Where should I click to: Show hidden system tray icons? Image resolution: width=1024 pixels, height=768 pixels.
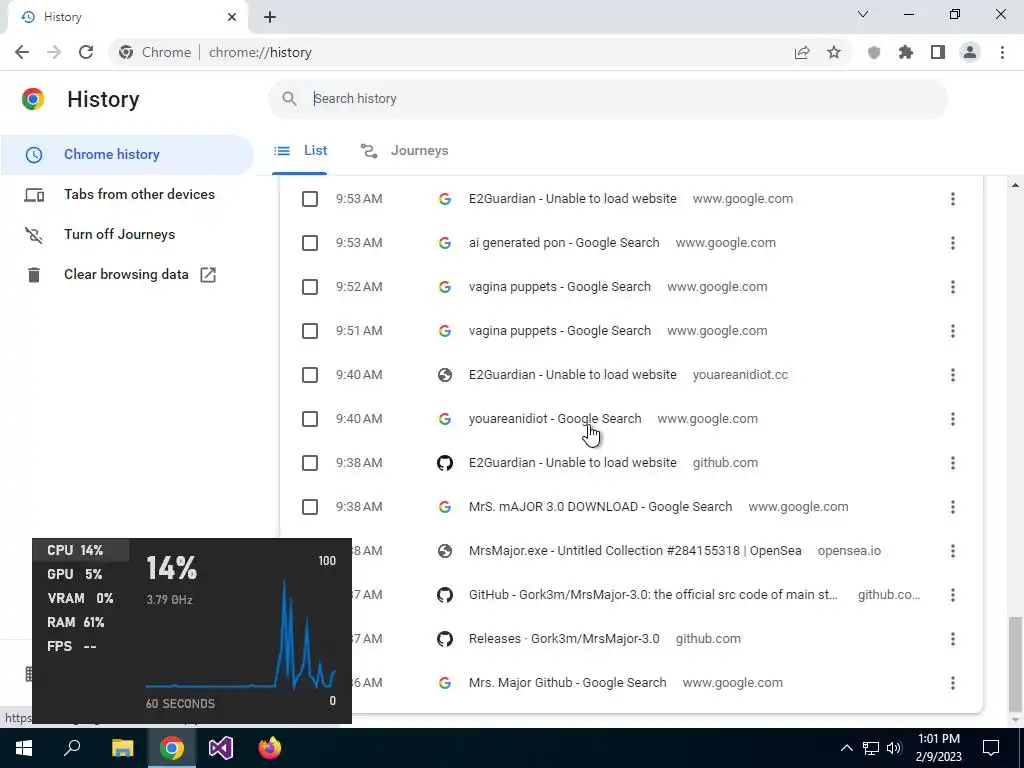point(846,748)
